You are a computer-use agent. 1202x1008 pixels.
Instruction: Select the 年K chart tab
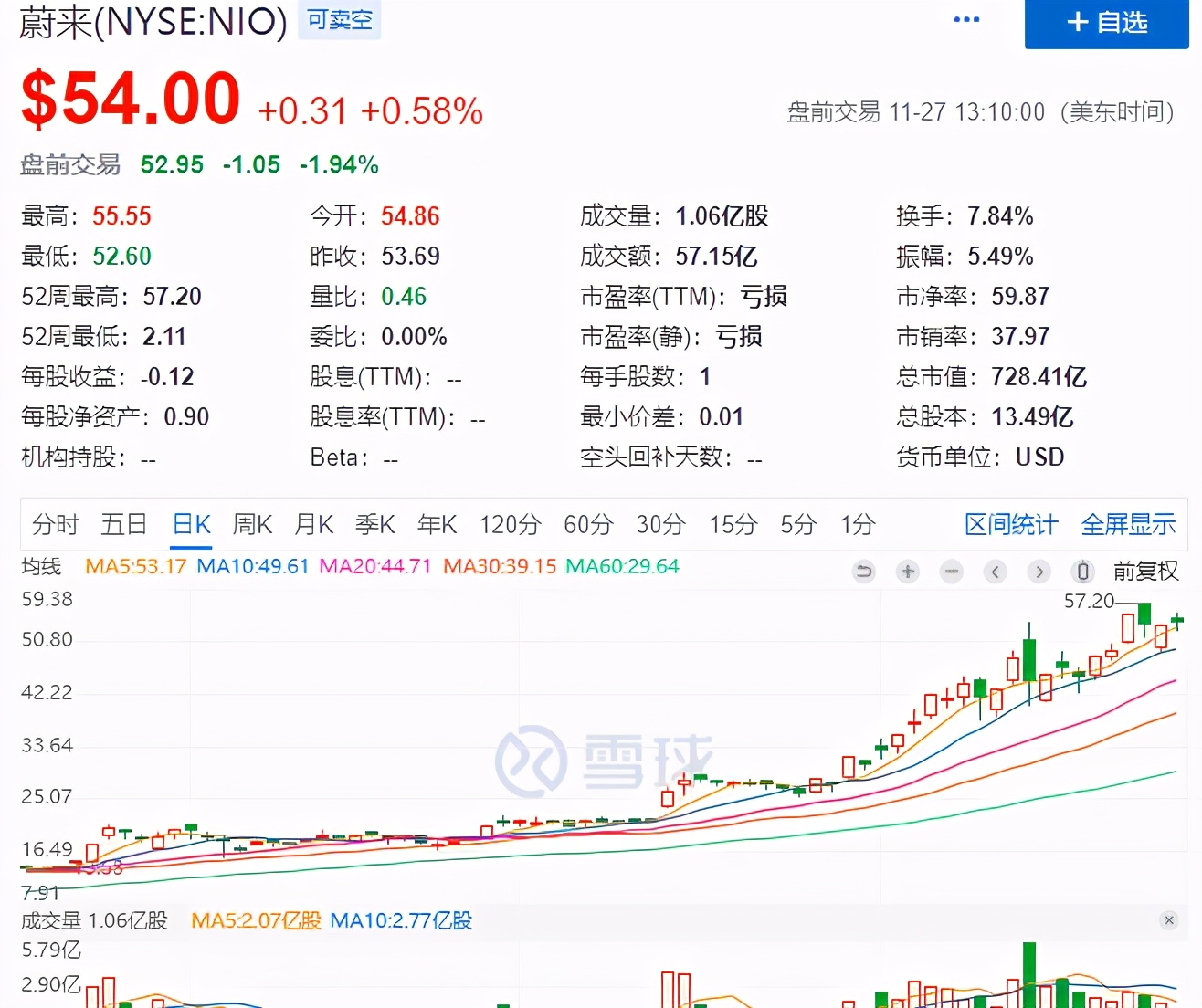[437, 524]
